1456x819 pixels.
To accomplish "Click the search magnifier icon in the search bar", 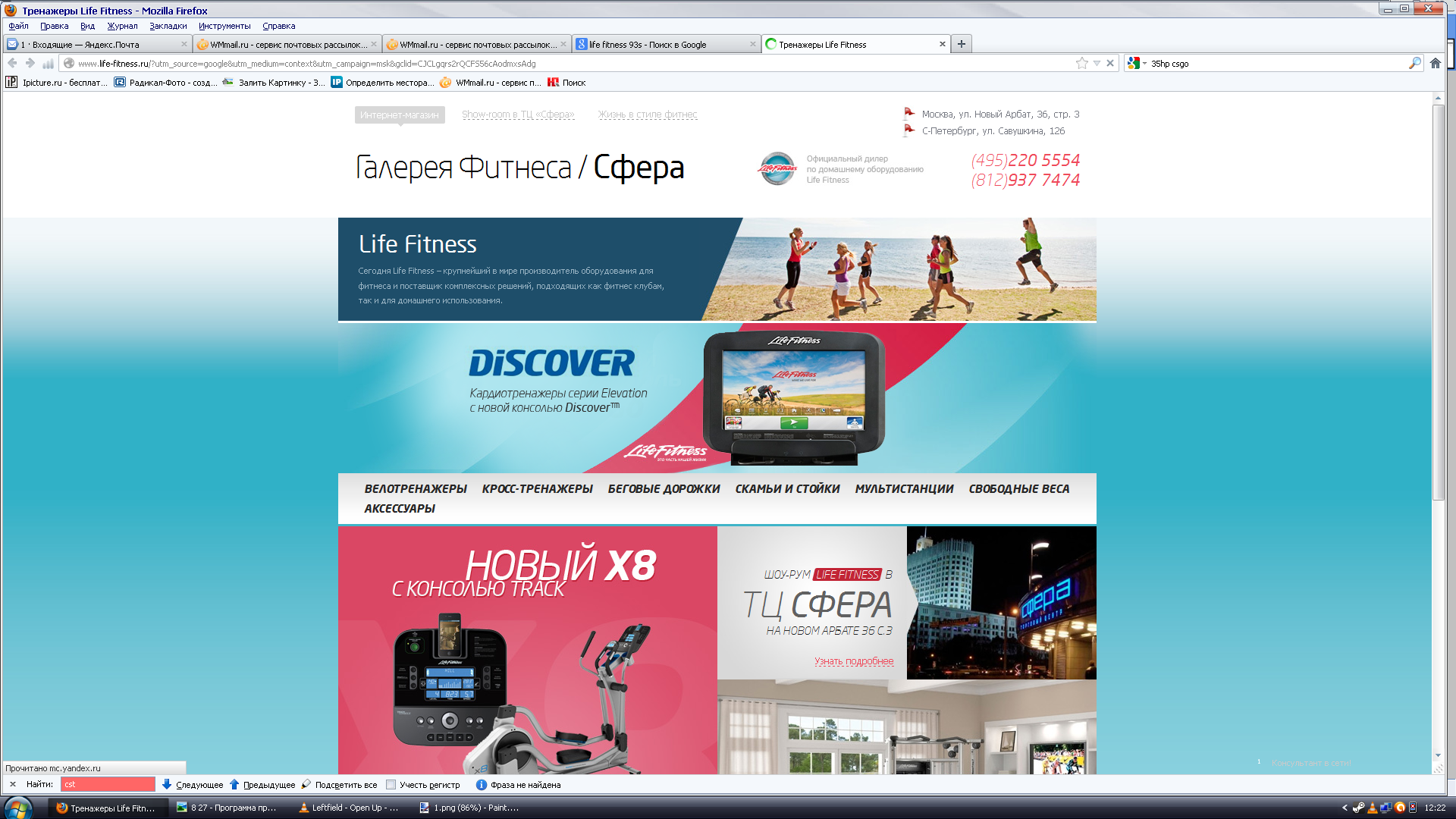I will click(1414, 64).
